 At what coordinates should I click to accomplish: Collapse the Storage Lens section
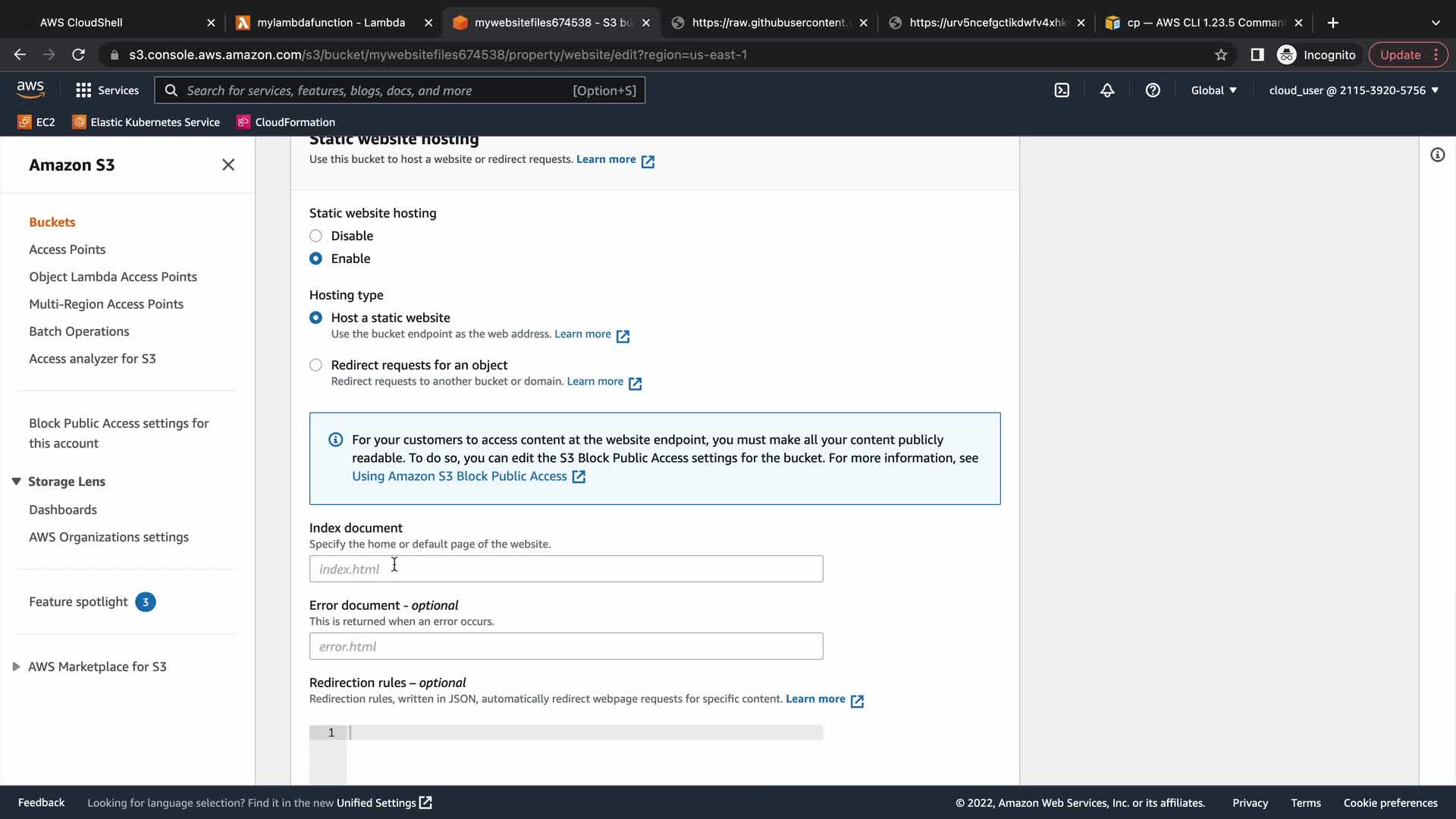coord(16,482)
